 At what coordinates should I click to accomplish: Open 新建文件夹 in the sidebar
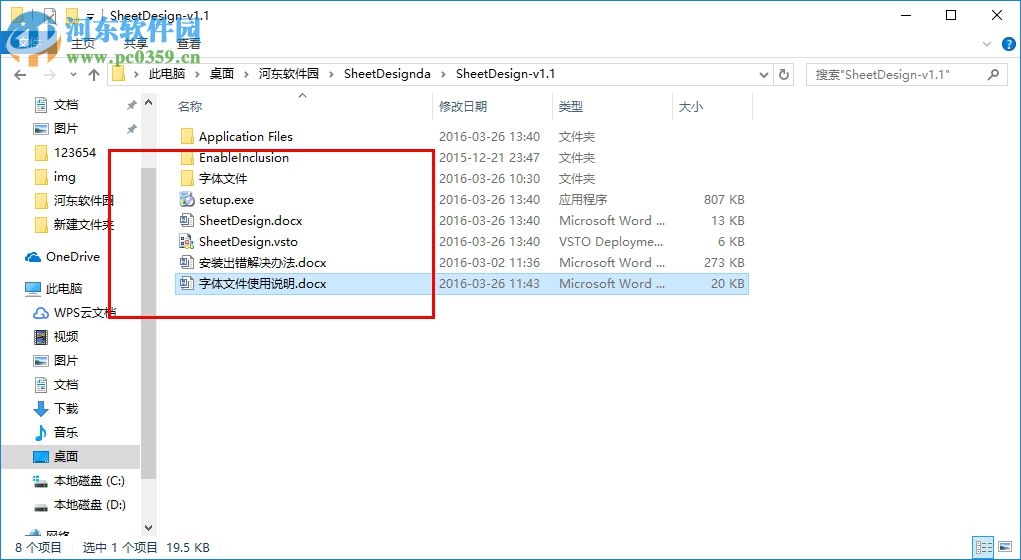(74, 225)
